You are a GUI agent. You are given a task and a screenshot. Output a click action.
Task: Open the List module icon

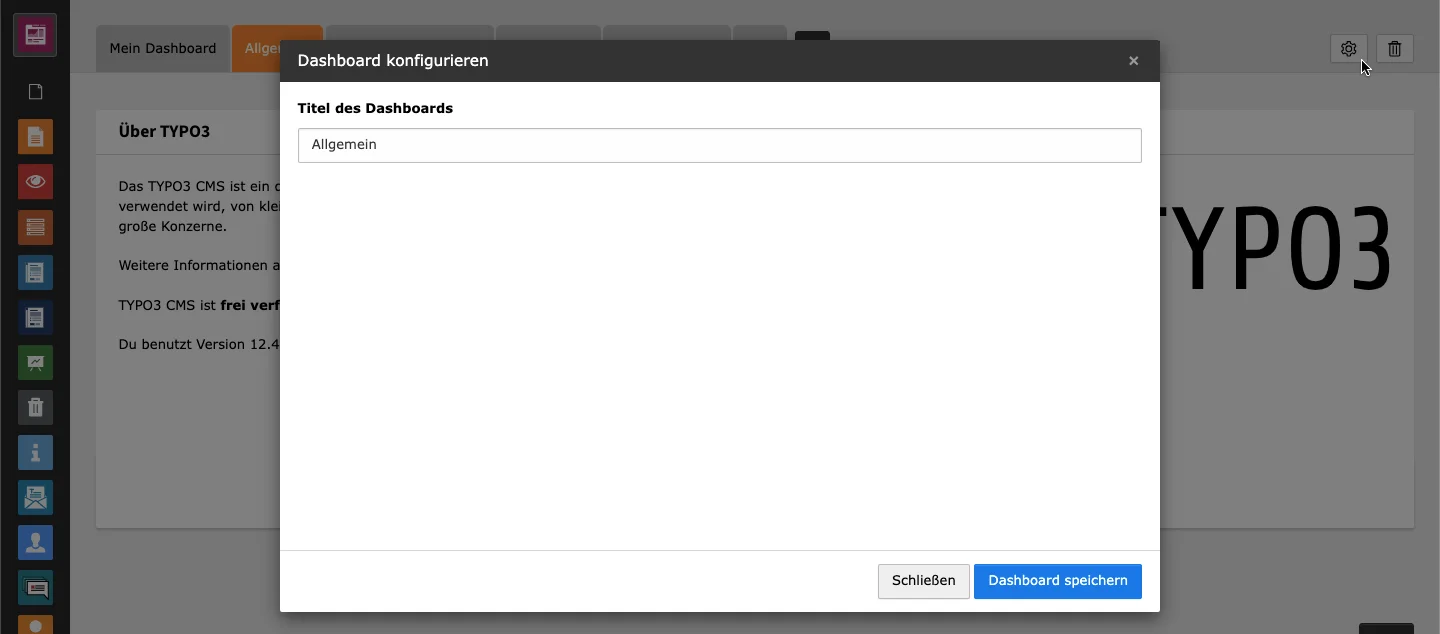(35, 227)
